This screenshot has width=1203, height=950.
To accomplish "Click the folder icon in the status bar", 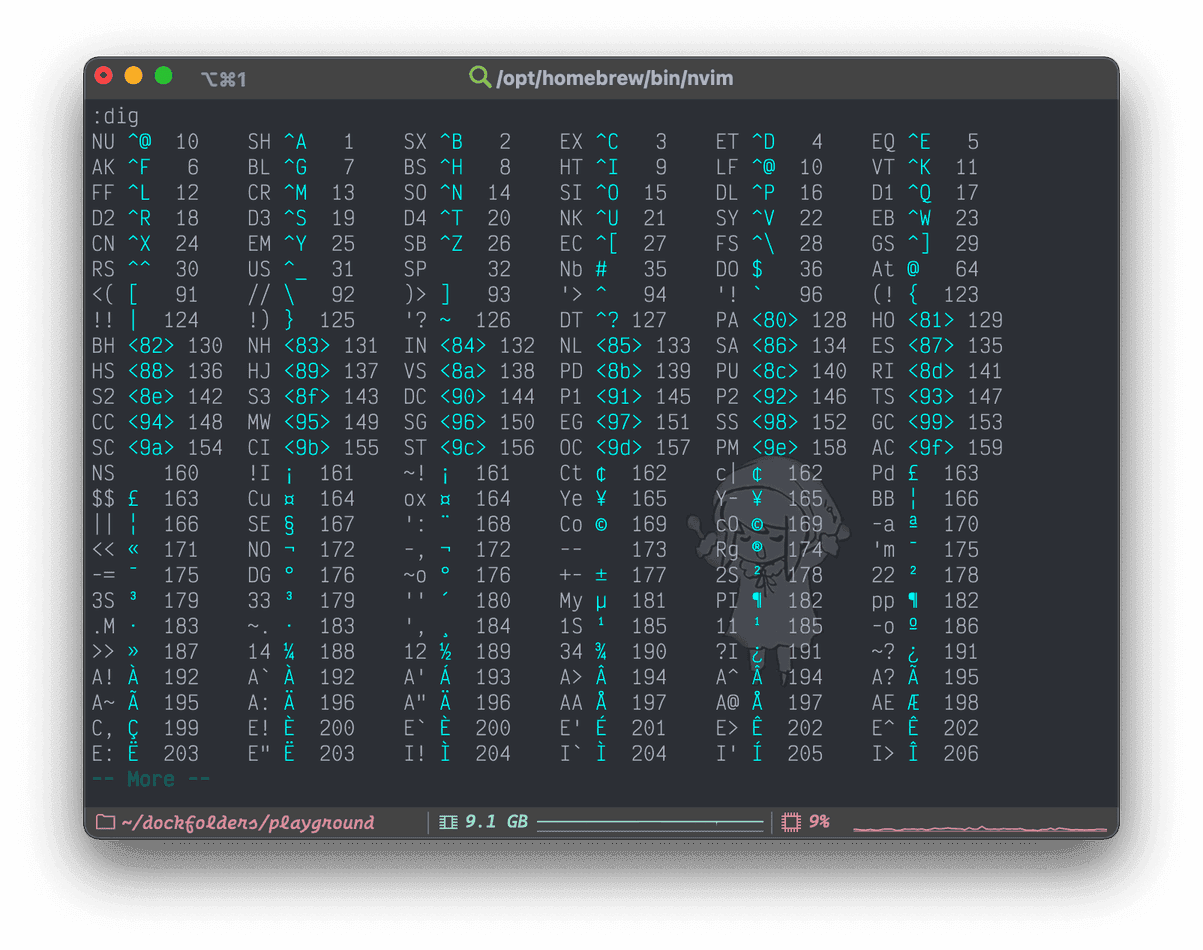I will tap(105, 822).
